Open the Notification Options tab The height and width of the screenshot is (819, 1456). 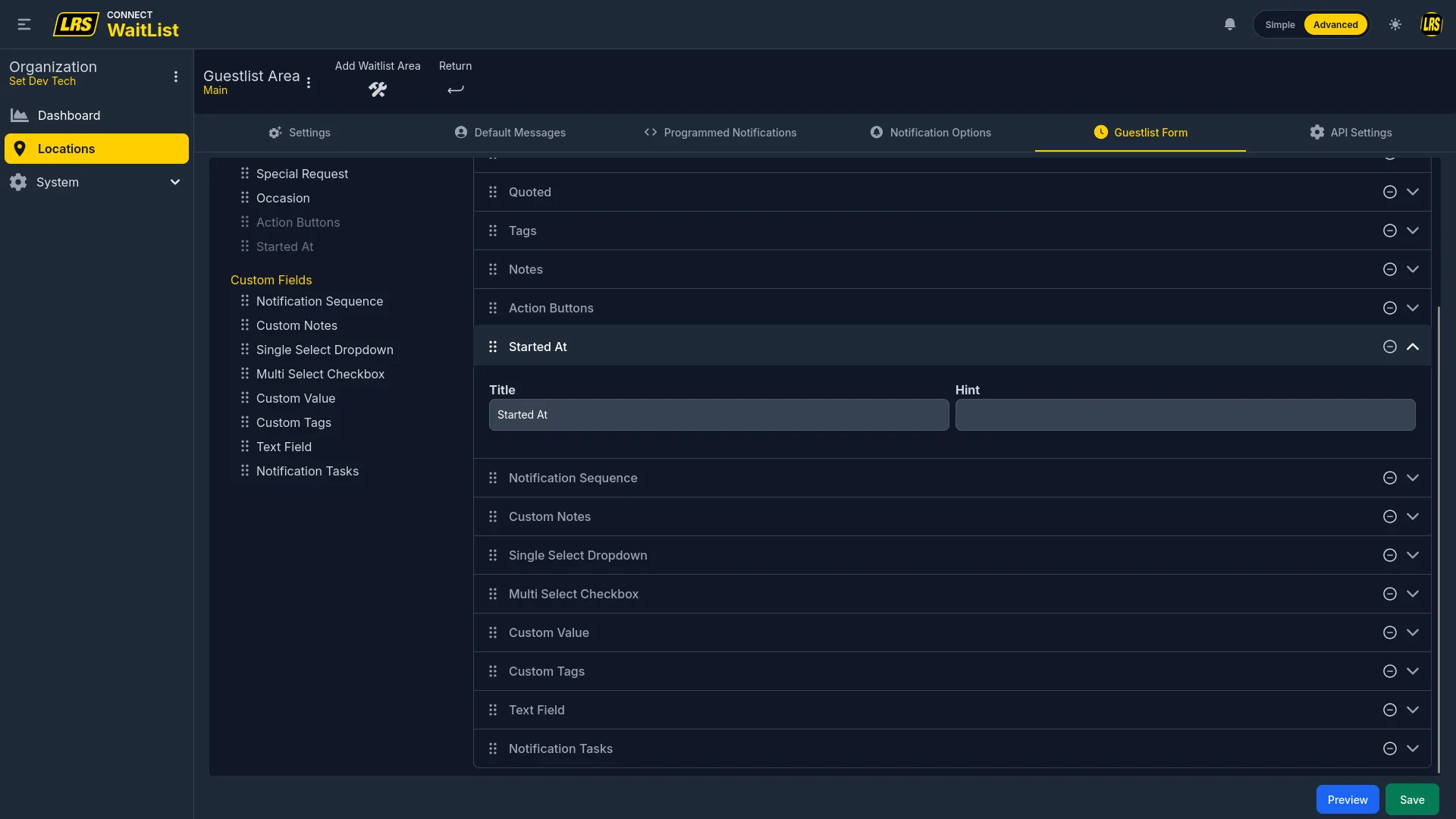(x=930, y=133)
